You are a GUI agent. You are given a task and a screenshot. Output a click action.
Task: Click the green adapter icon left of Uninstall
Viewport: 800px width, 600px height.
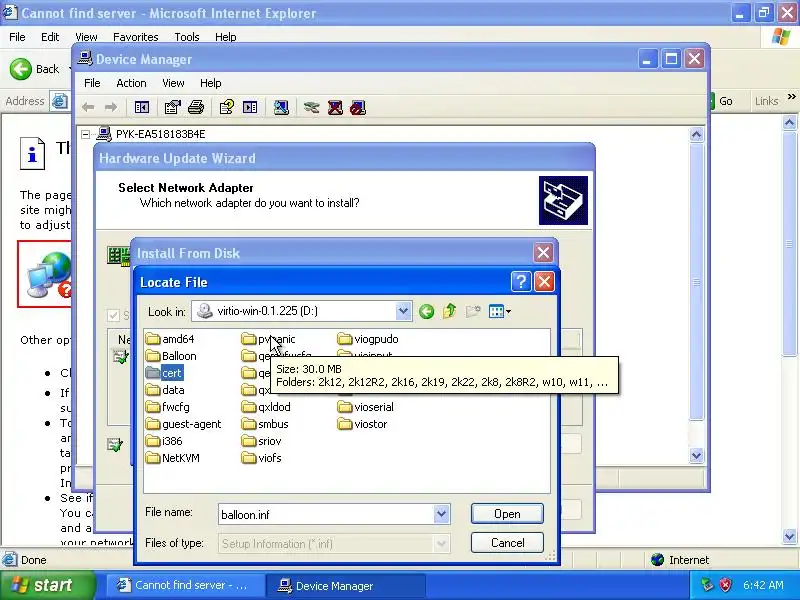(311, 107)
